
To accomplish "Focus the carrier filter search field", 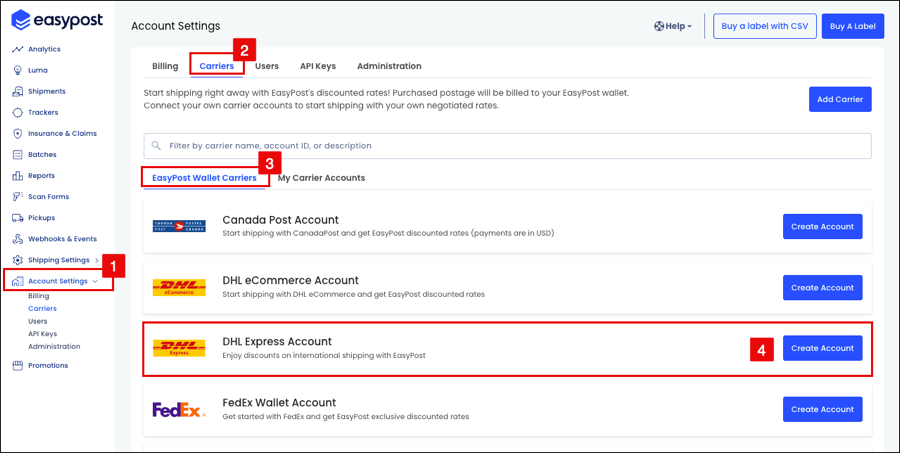I will pos(507,146).
